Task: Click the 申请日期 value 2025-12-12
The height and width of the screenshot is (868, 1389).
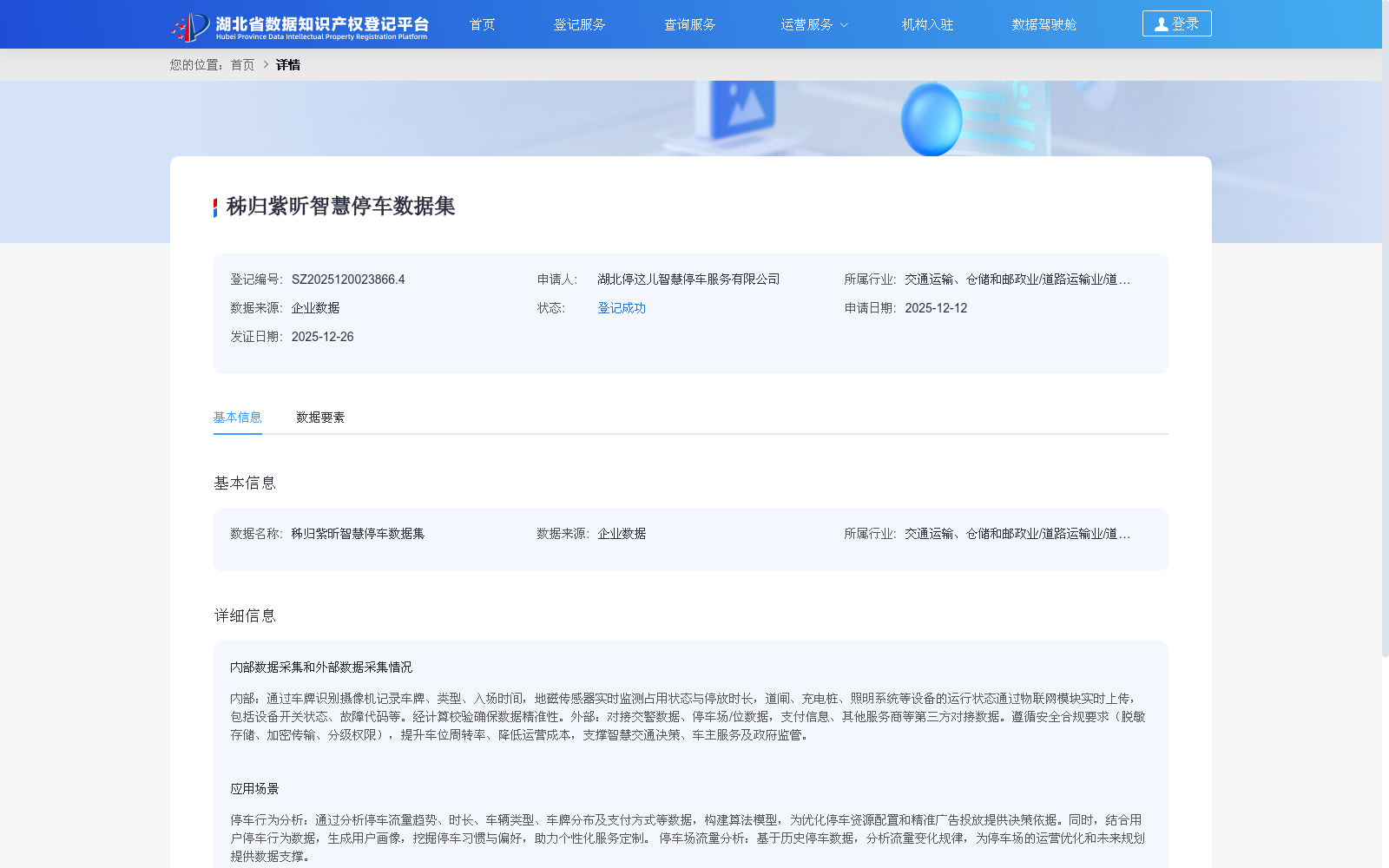Action: click(936, 308)
